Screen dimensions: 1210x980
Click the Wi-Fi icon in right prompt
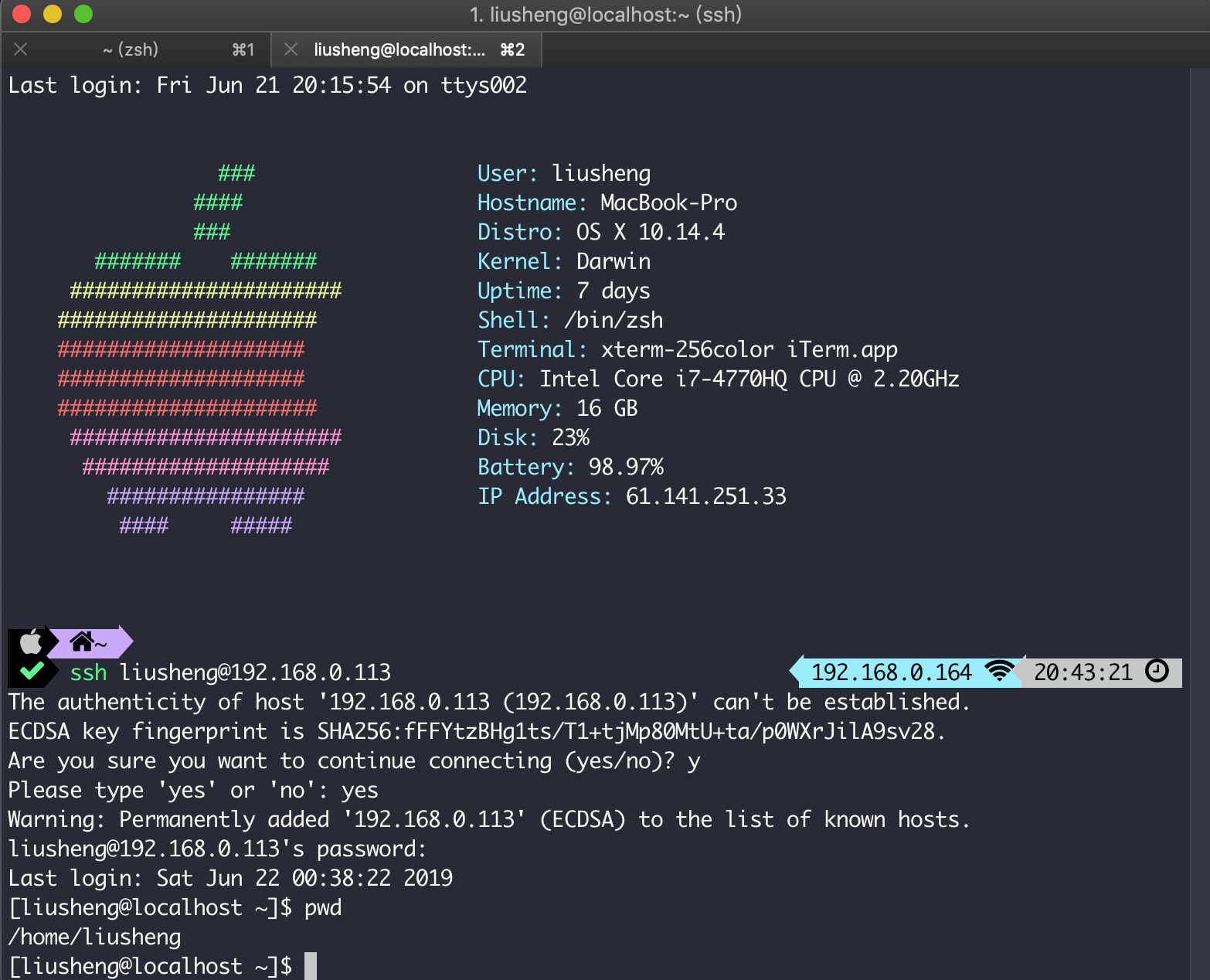pyautogui.click(x=1000, y=672)
